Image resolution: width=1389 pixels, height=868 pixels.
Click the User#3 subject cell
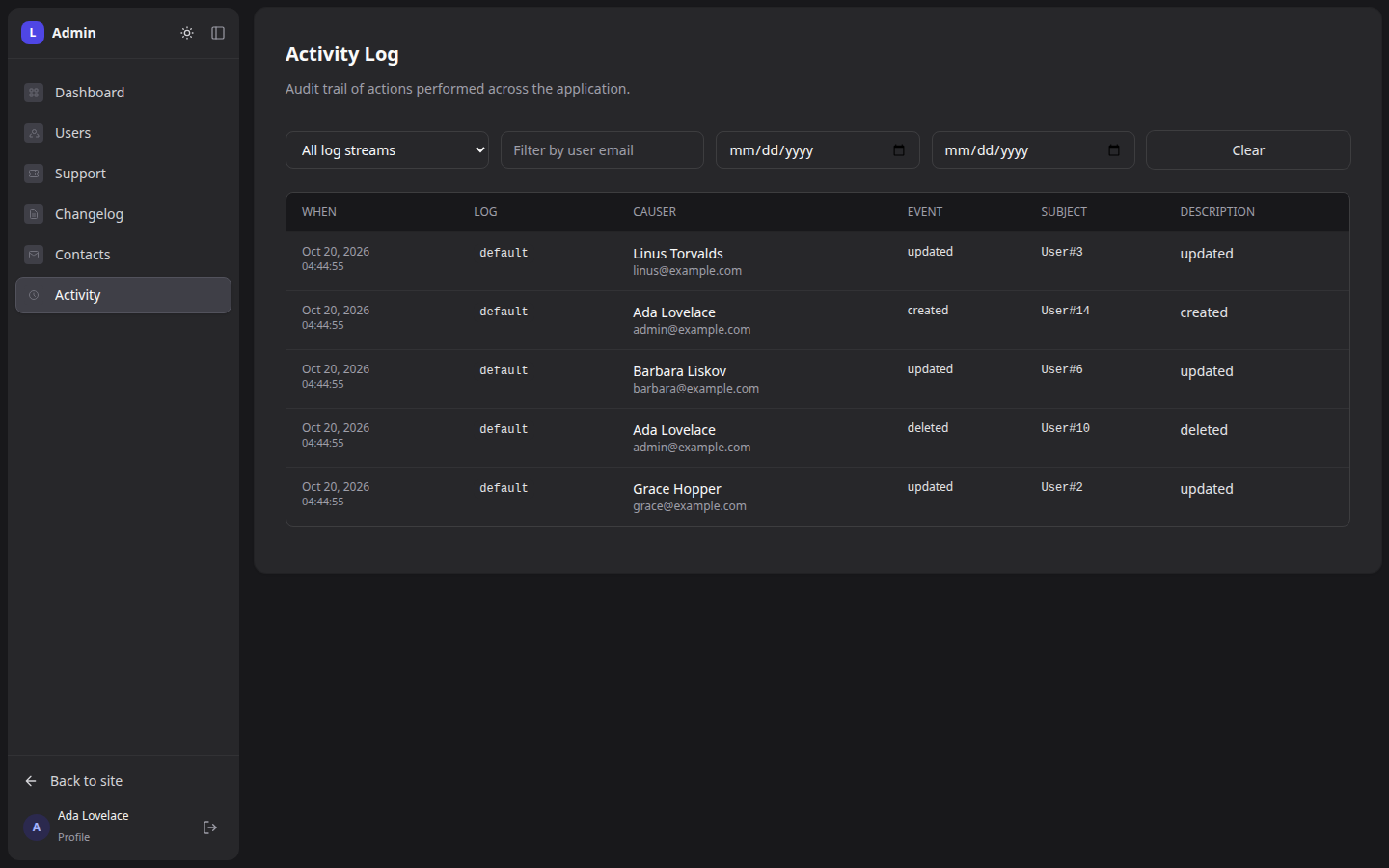pyautogui.click(x=1062, y=252)
